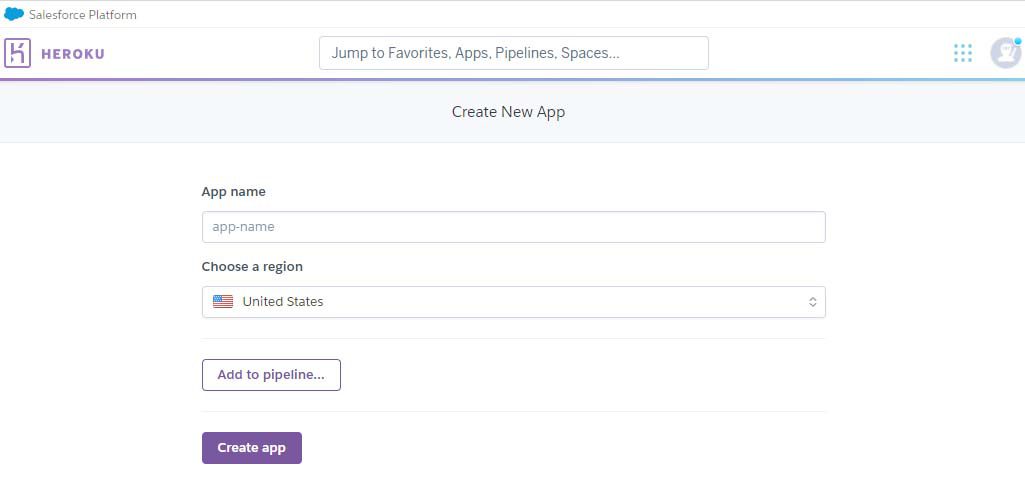
Task: Click the App name field label
Action: (x=234, y=191)
